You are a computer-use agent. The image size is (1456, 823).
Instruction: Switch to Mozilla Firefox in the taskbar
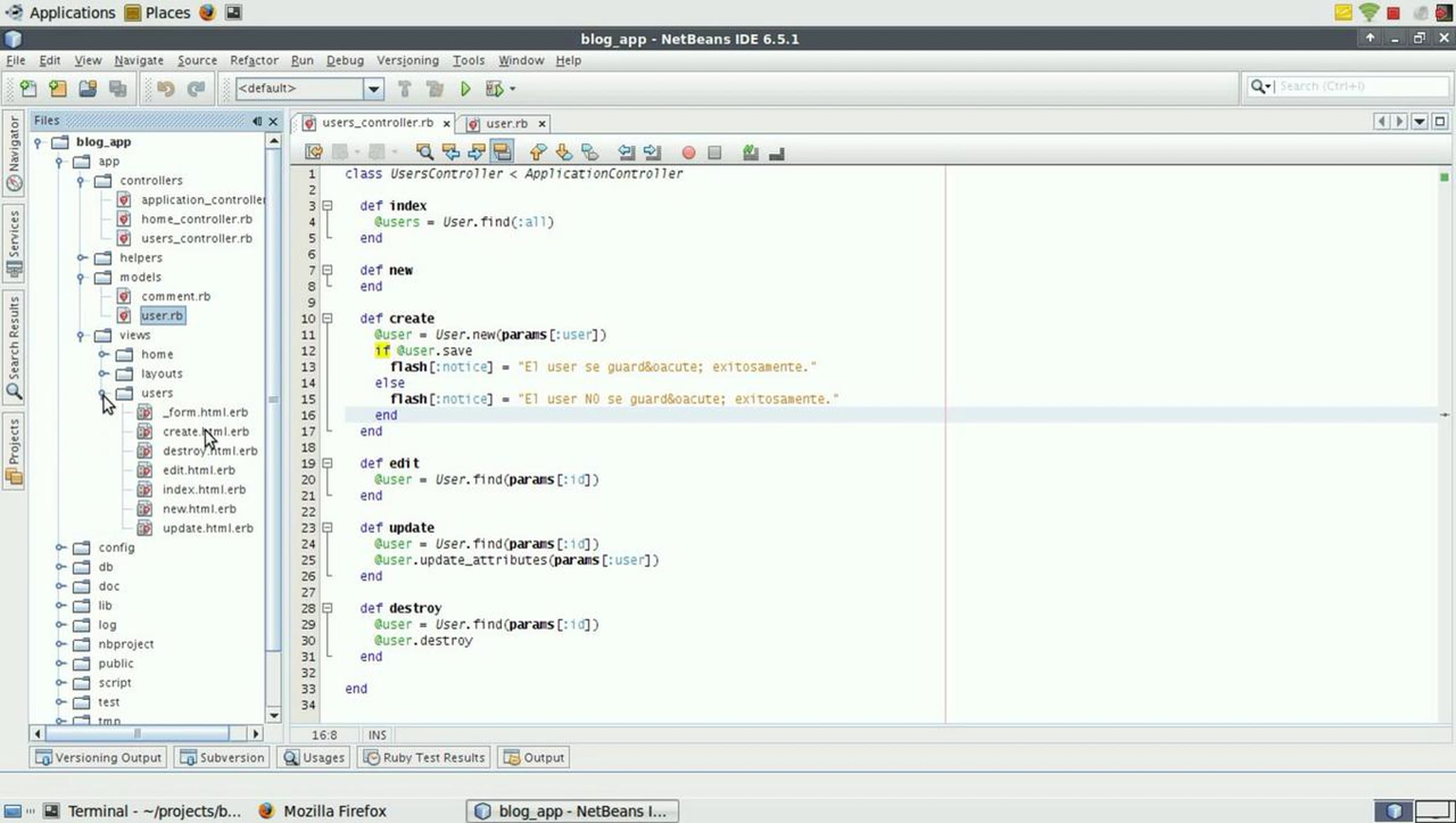pyautogui.click(x=324, y=811)
